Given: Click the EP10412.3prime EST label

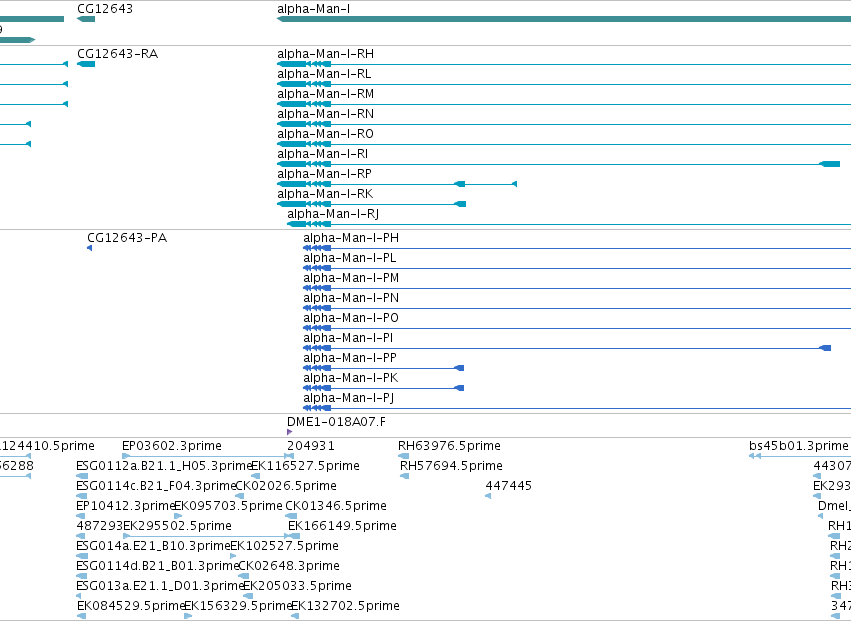Looking at the screenshot, I should (x=125, y=506).
